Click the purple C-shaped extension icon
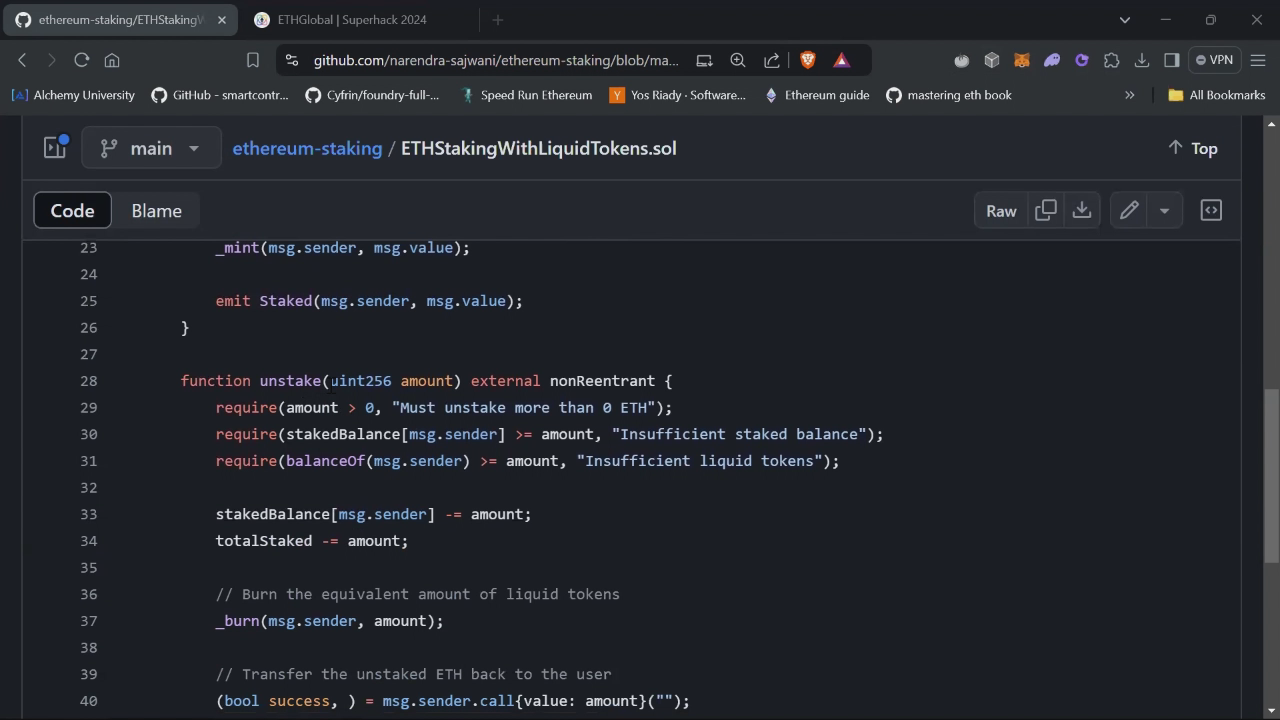 (x=1081, y=60)
